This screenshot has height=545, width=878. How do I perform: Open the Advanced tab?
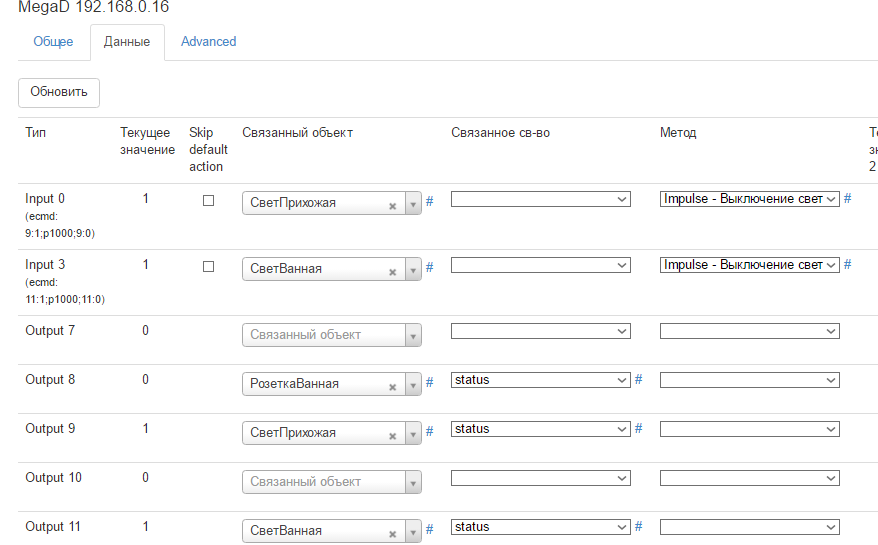(x=208, y=42)
